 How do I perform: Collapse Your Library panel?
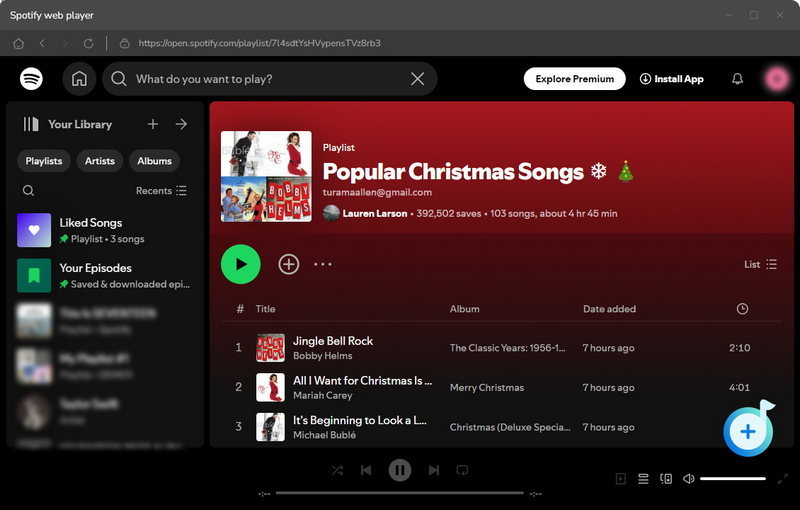(31, 124)
